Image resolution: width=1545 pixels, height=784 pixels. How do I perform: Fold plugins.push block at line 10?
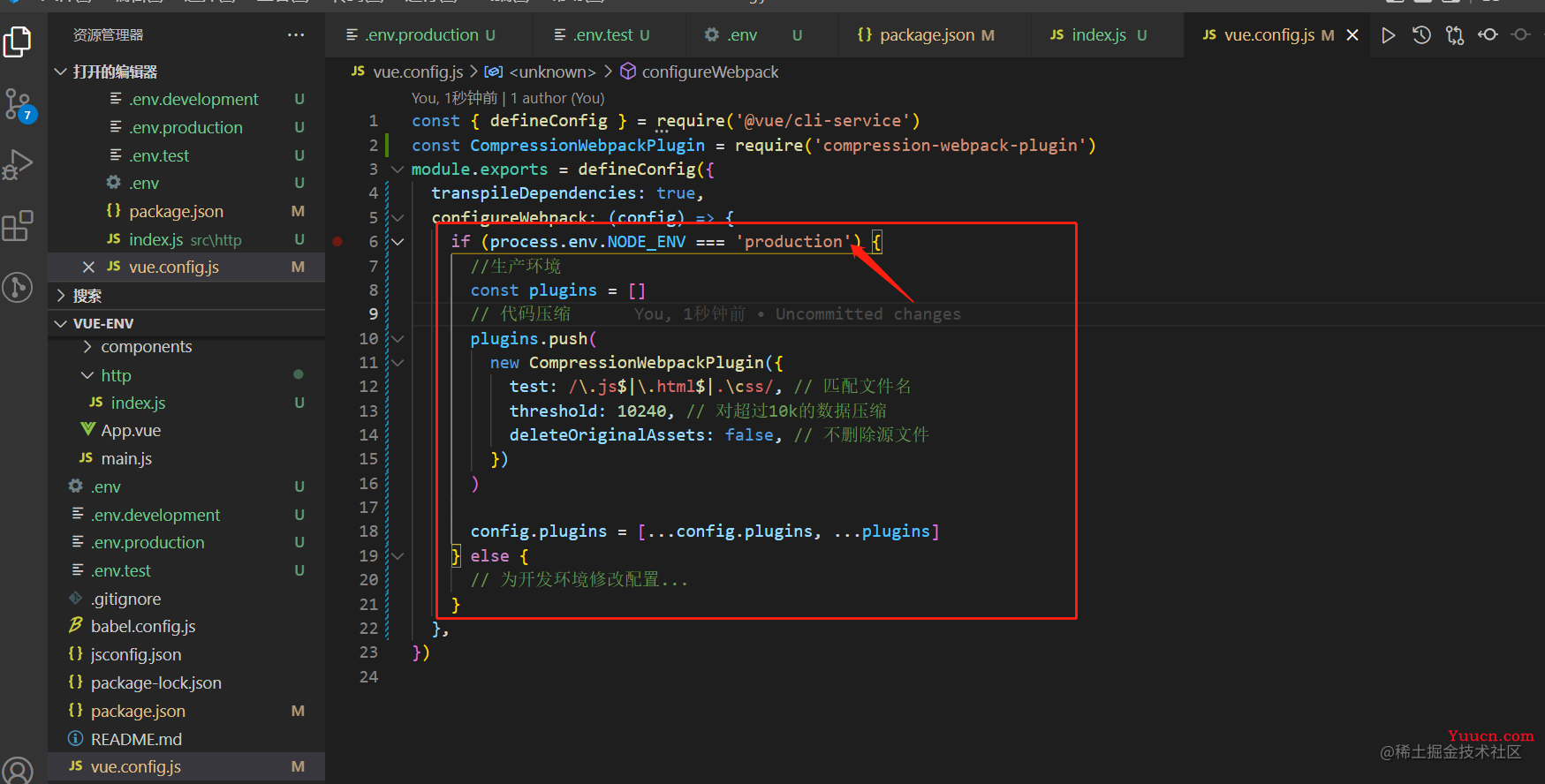click(398, 339)
